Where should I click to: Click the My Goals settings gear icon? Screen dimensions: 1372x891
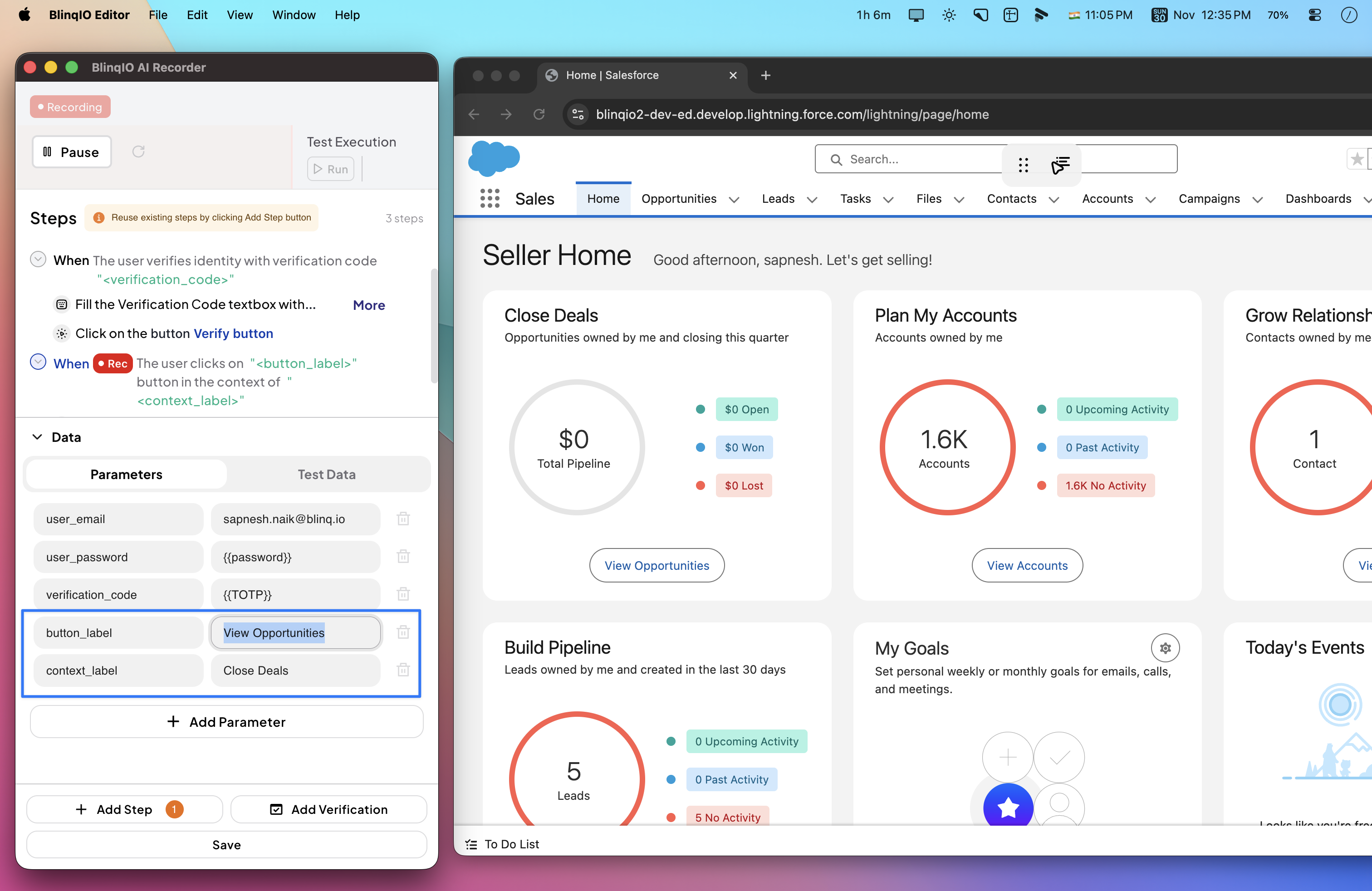click(1165, 648)
